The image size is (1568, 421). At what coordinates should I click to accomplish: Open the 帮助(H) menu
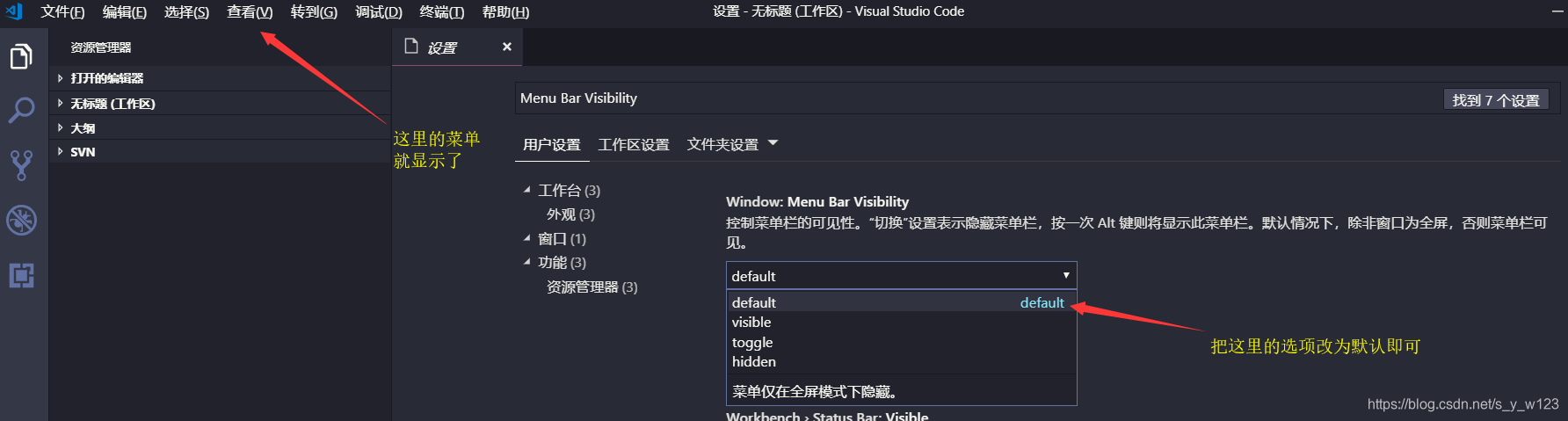(x=505, y=12)
